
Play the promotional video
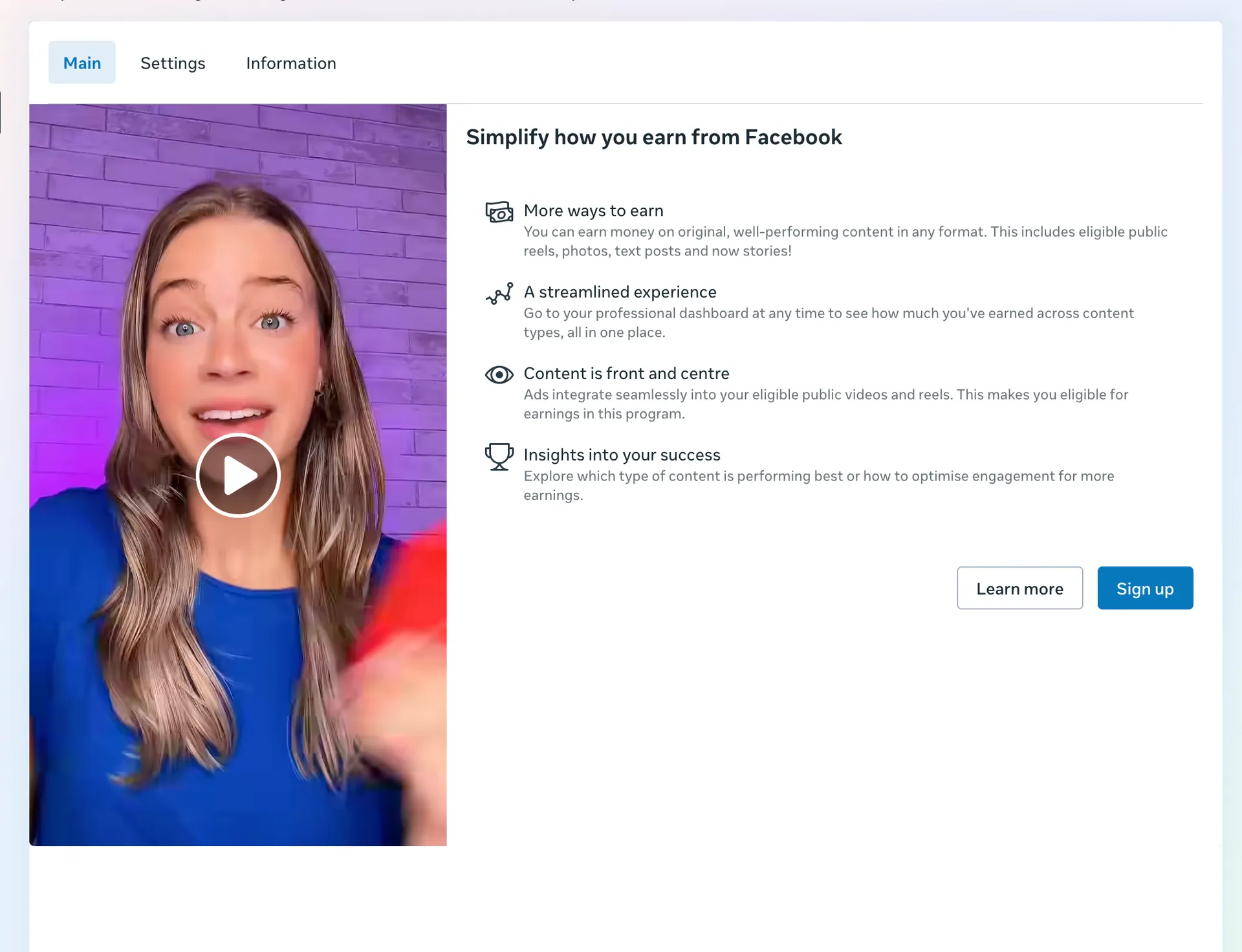tap(238, 475)
